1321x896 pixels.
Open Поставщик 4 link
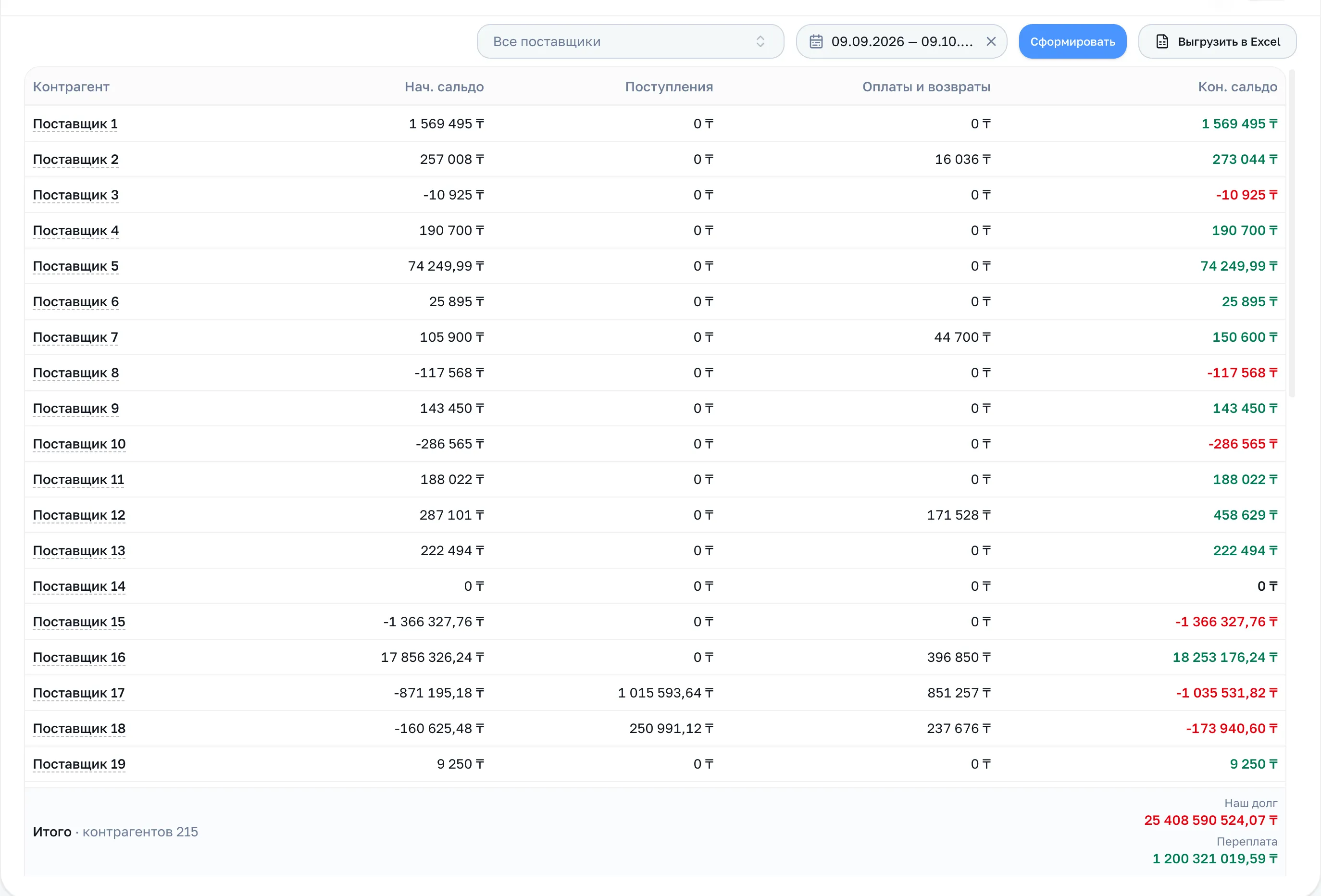pyautogui.click(x=75, y=231)
